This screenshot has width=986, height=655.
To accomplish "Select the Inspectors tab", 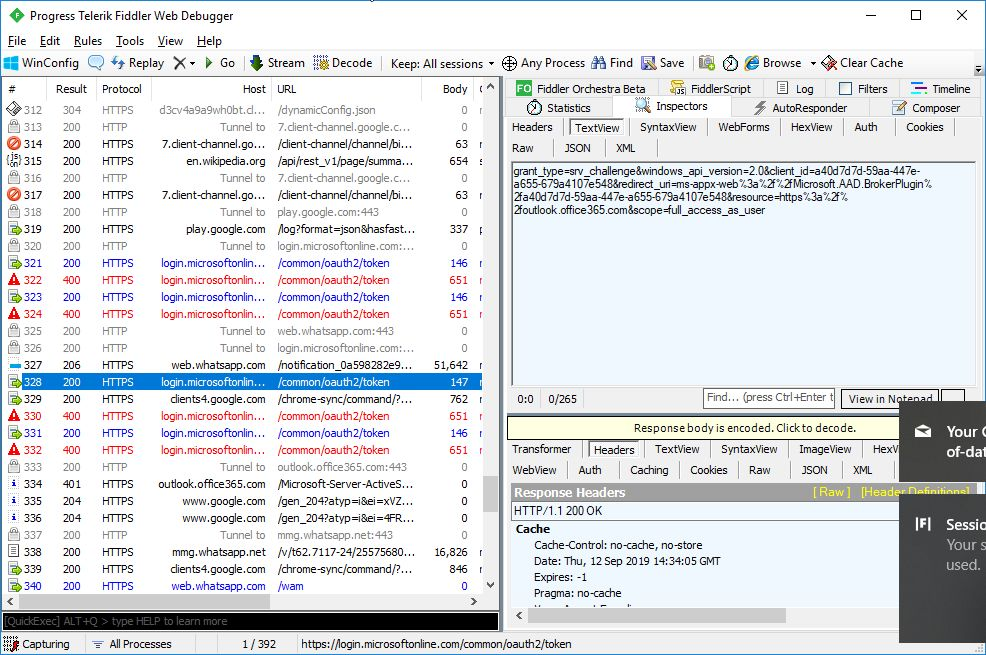I will 671,106.
